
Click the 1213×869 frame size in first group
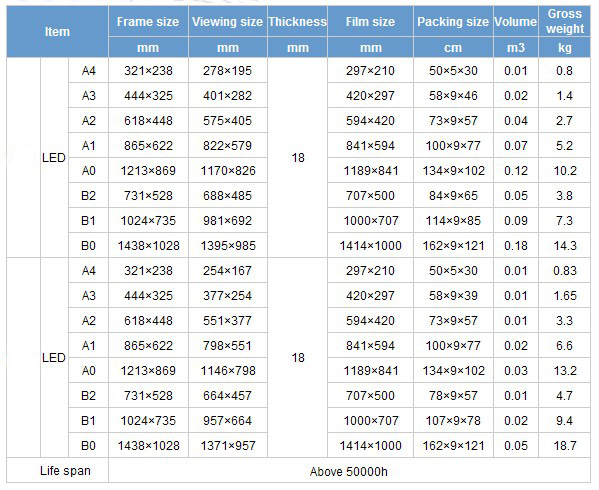(x=148, y=171)
